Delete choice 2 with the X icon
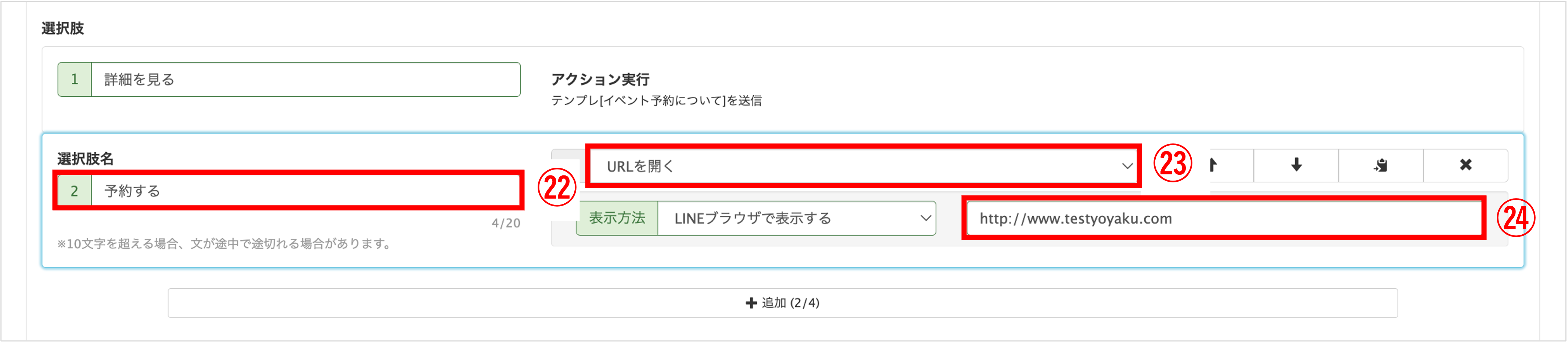This screenshot has width=1568, height=342. 1465,165
